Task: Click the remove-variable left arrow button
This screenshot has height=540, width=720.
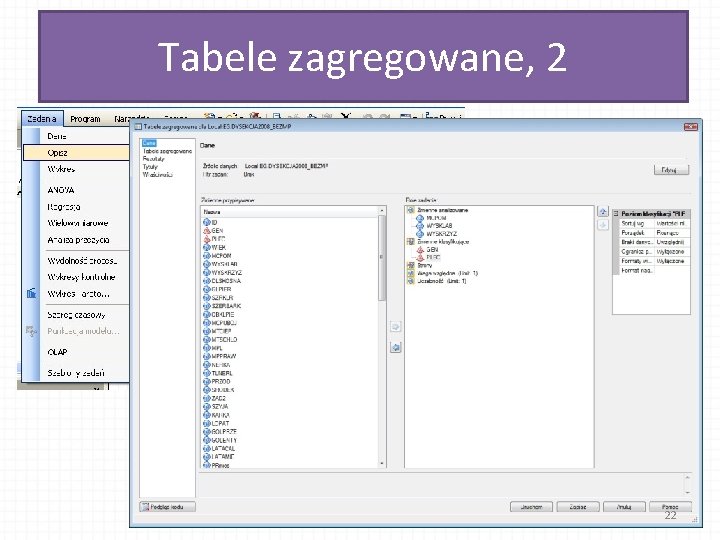Action: pos(395,347)
